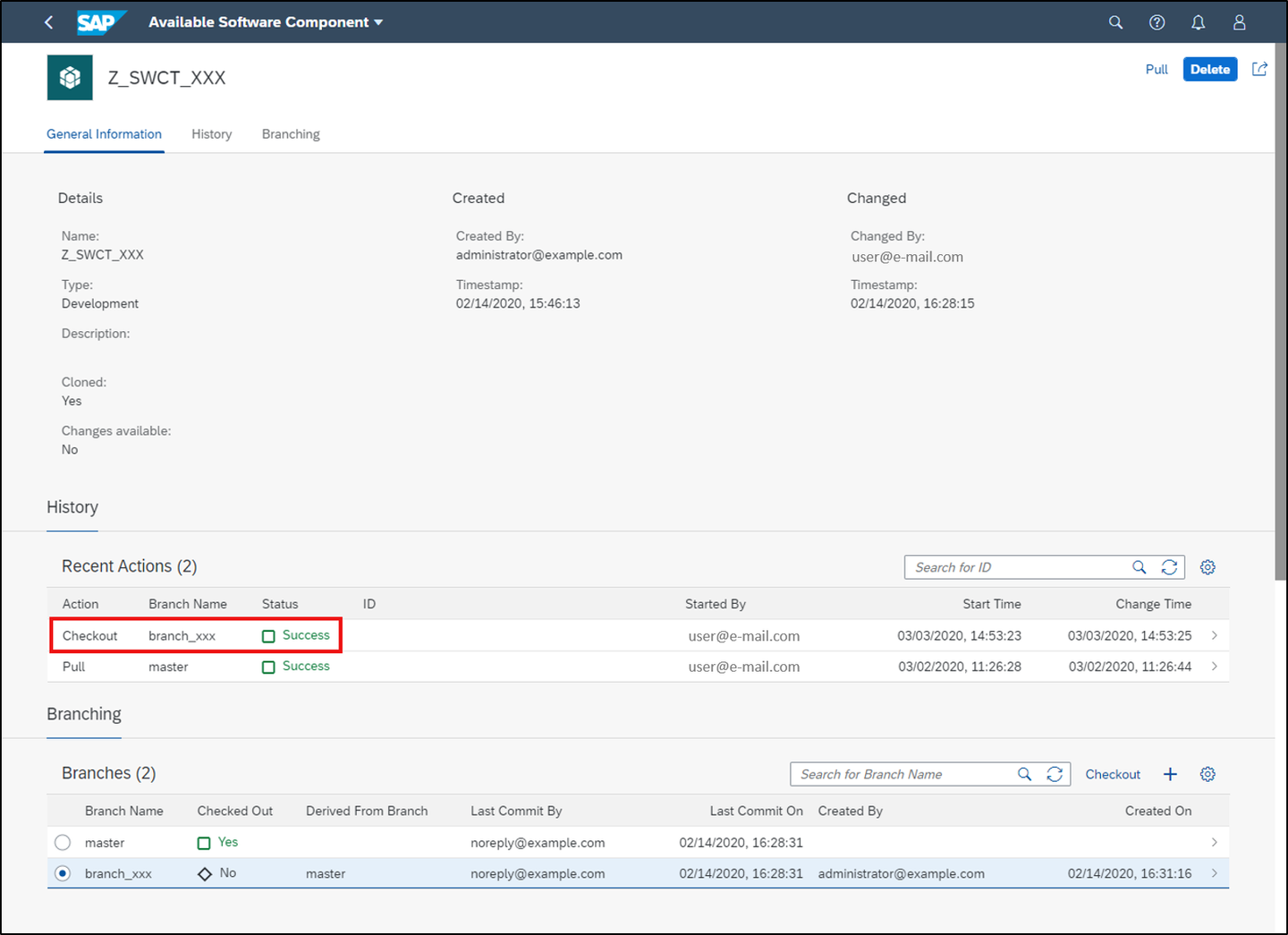Viewport: 1288px width, 935px height.
Task: Click the Derived From Branch column header
Action: (367, 811)
